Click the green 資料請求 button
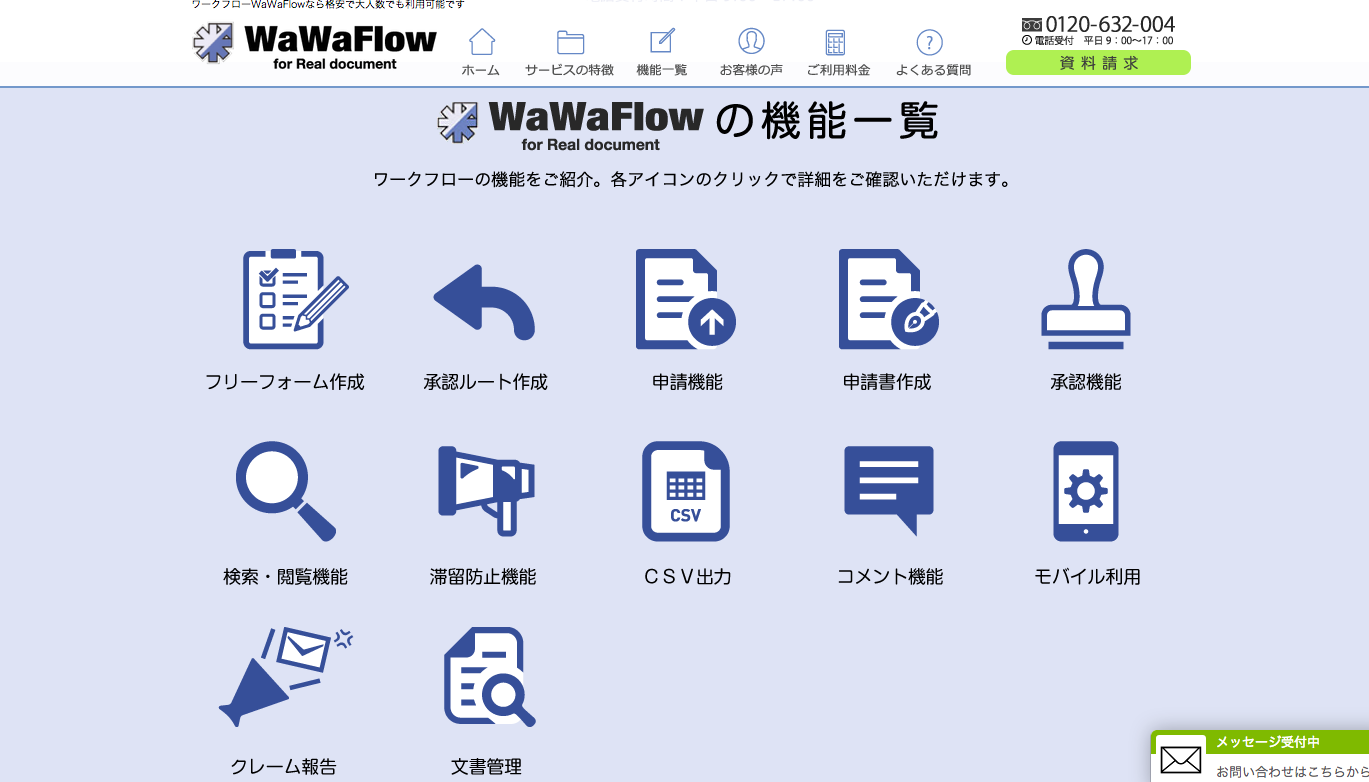 (1098, 63)
